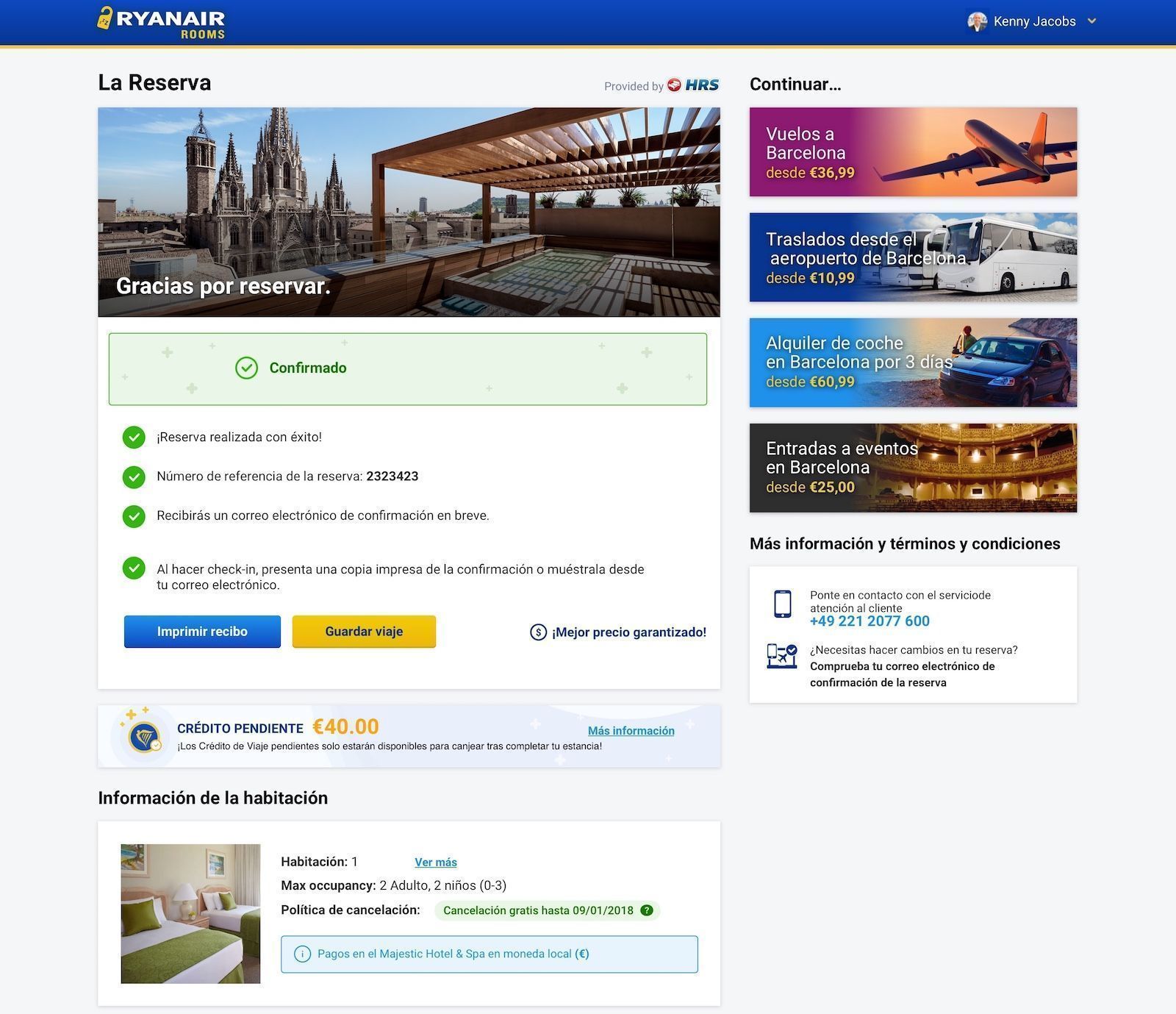Viewport: 1176px width, 1014px height.
Task: Click the Barcelona cathedral hero image
Action: [x=409, y=212]
